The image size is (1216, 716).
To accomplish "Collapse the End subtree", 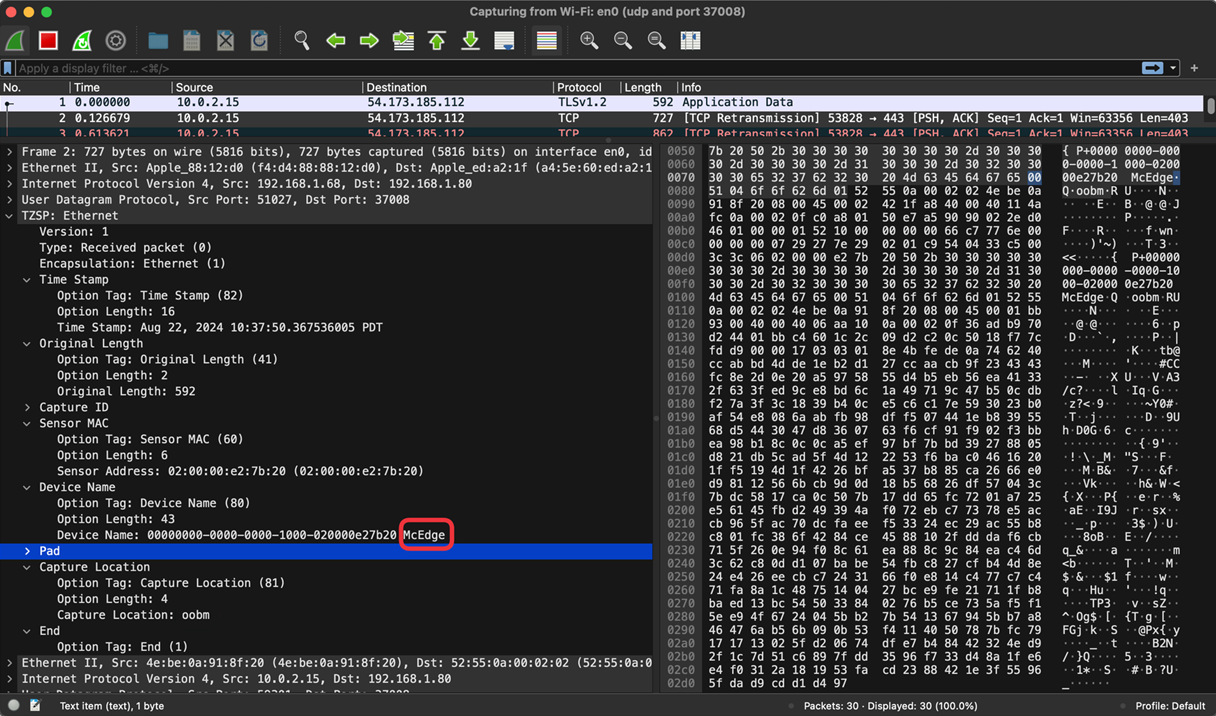I will 27,631.
